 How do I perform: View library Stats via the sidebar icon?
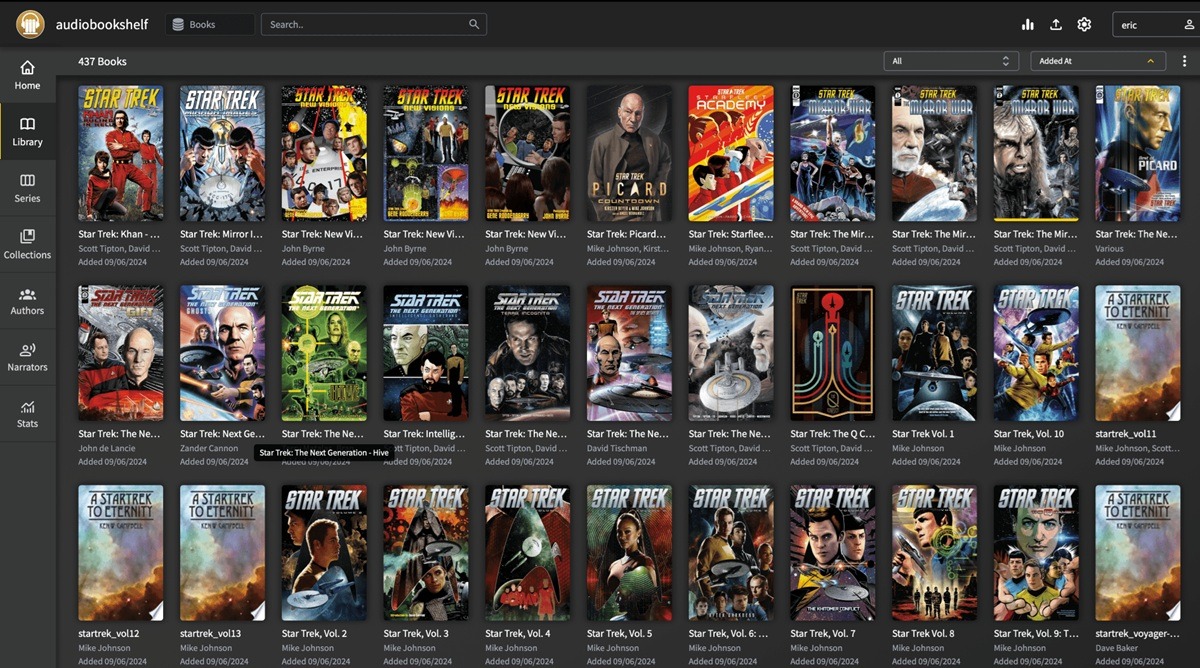[x=27, y=412]
